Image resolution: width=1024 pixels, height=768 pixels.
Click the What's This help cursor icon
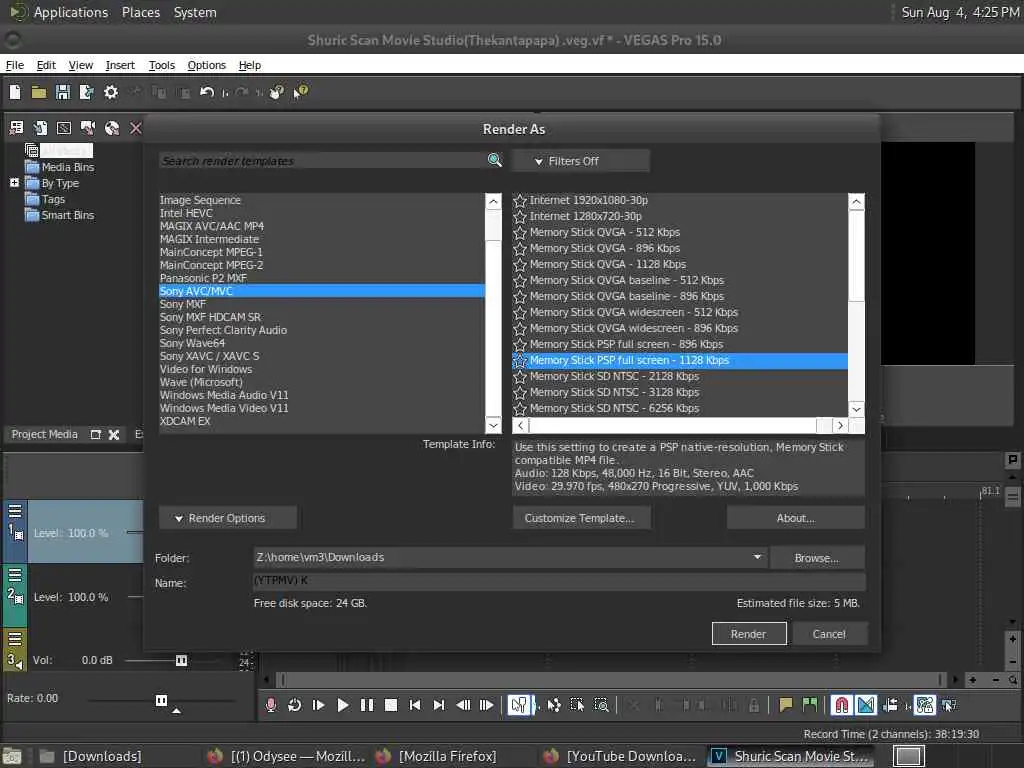coord(300,92)
